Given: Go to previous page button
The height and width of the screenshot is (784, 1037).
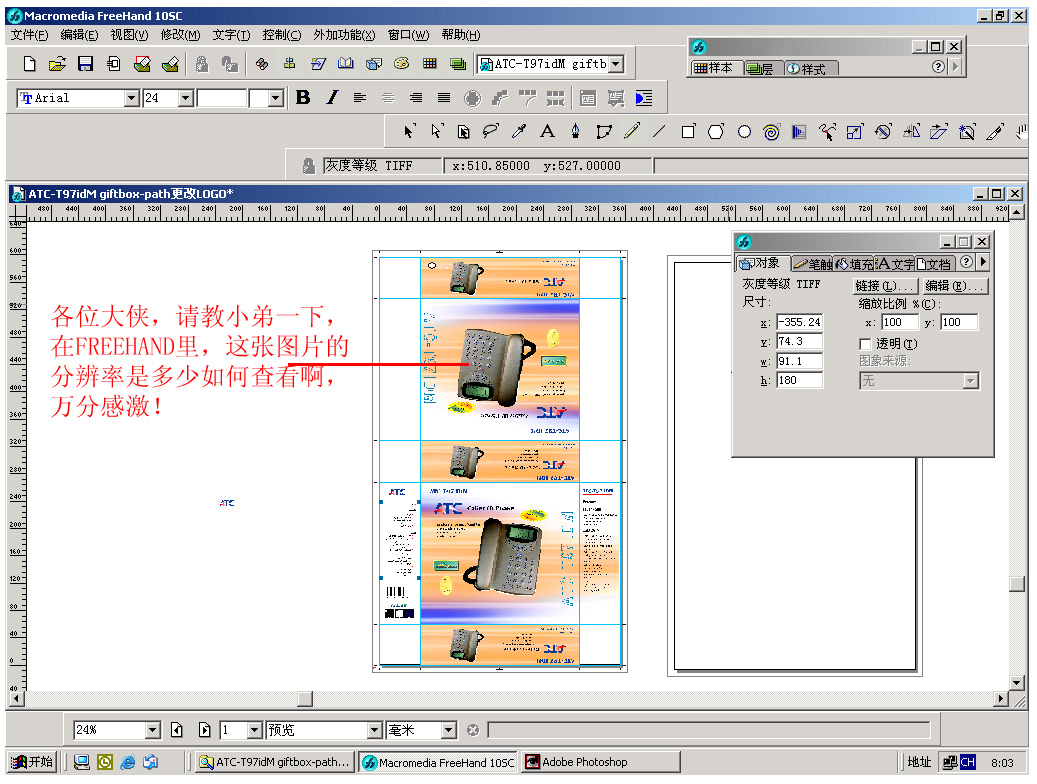Looking at the screenshot, I should (x=177, y=730).
